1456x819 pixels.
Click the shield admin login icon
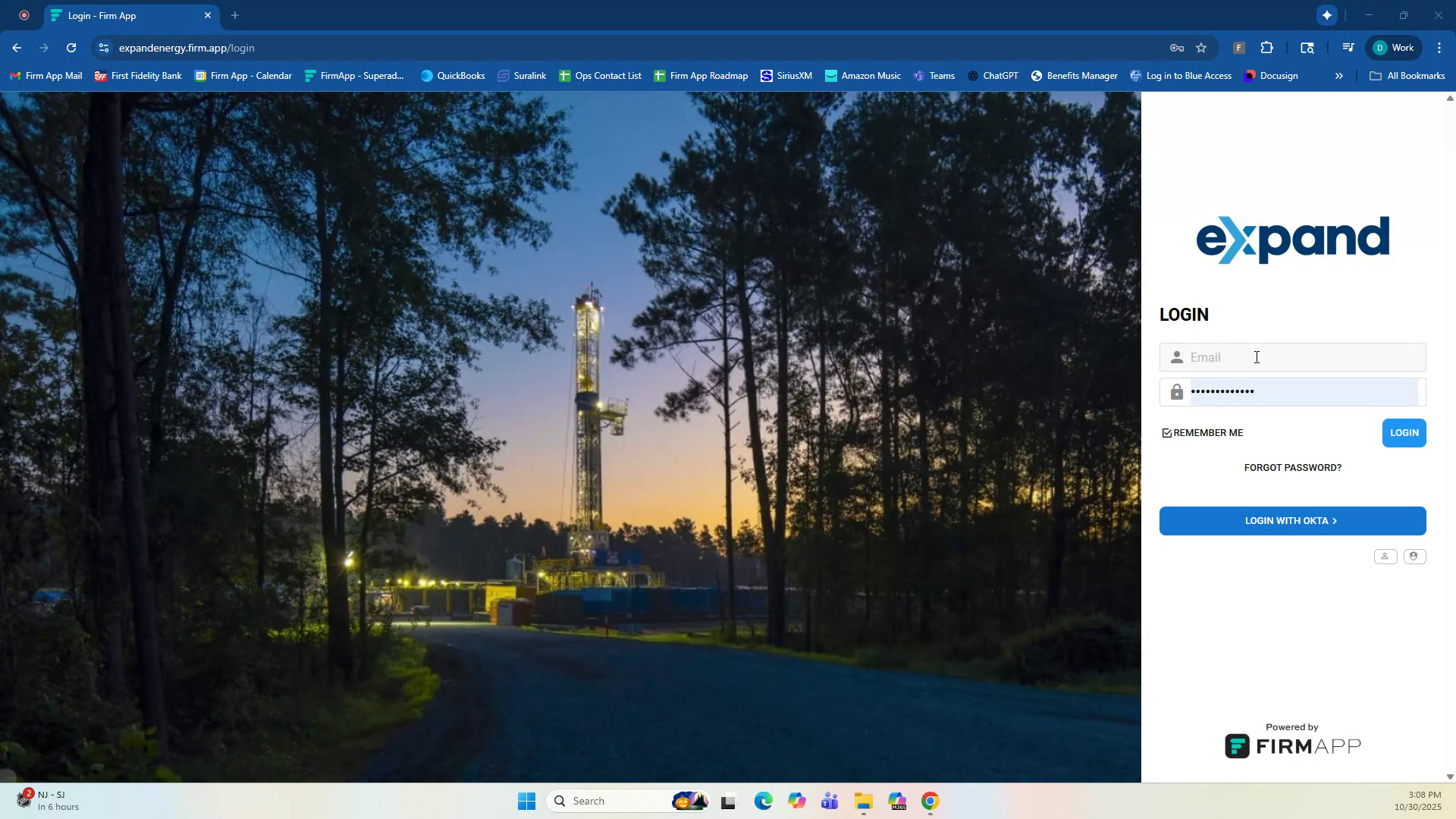click(1414, 556)
